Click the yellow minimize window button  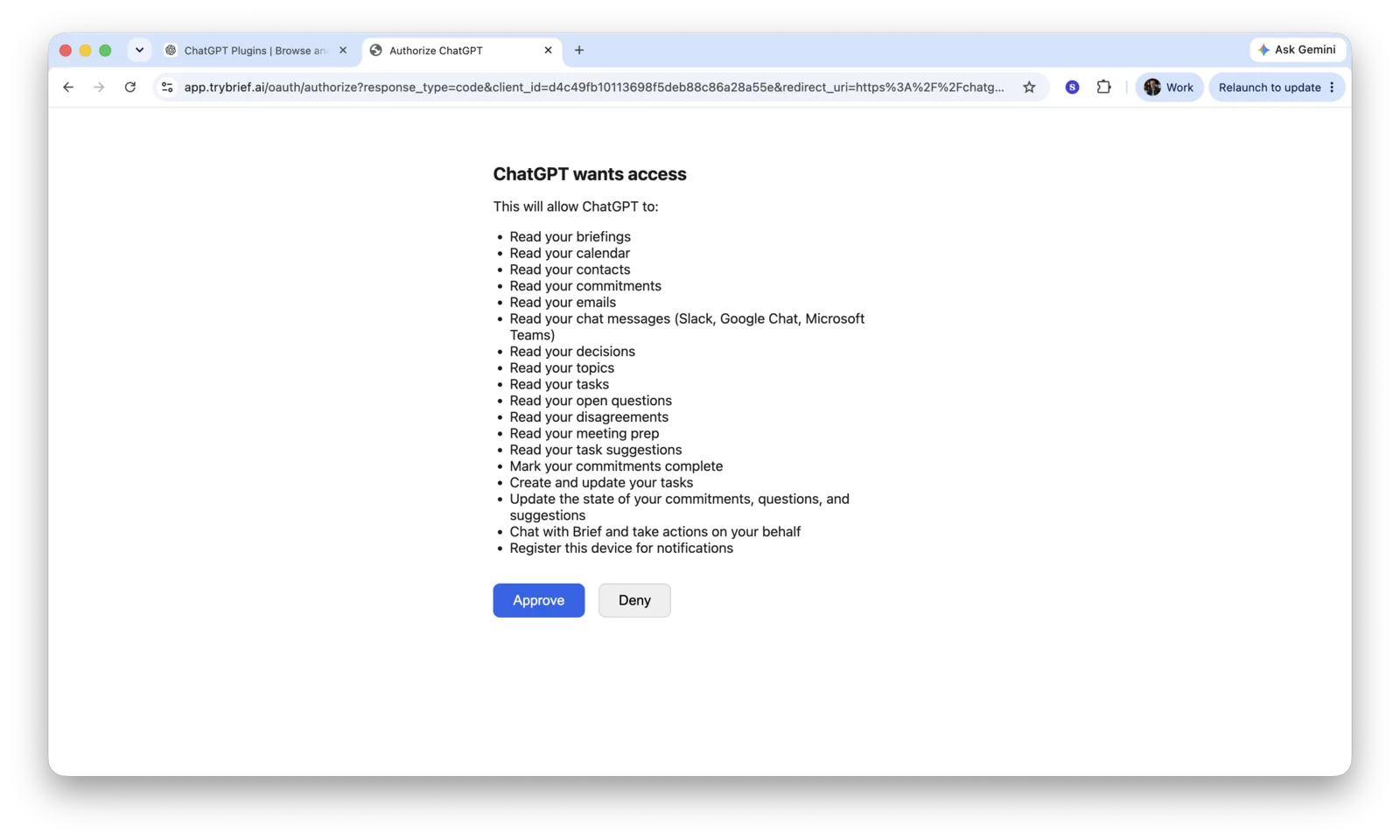tap(85, 51)
